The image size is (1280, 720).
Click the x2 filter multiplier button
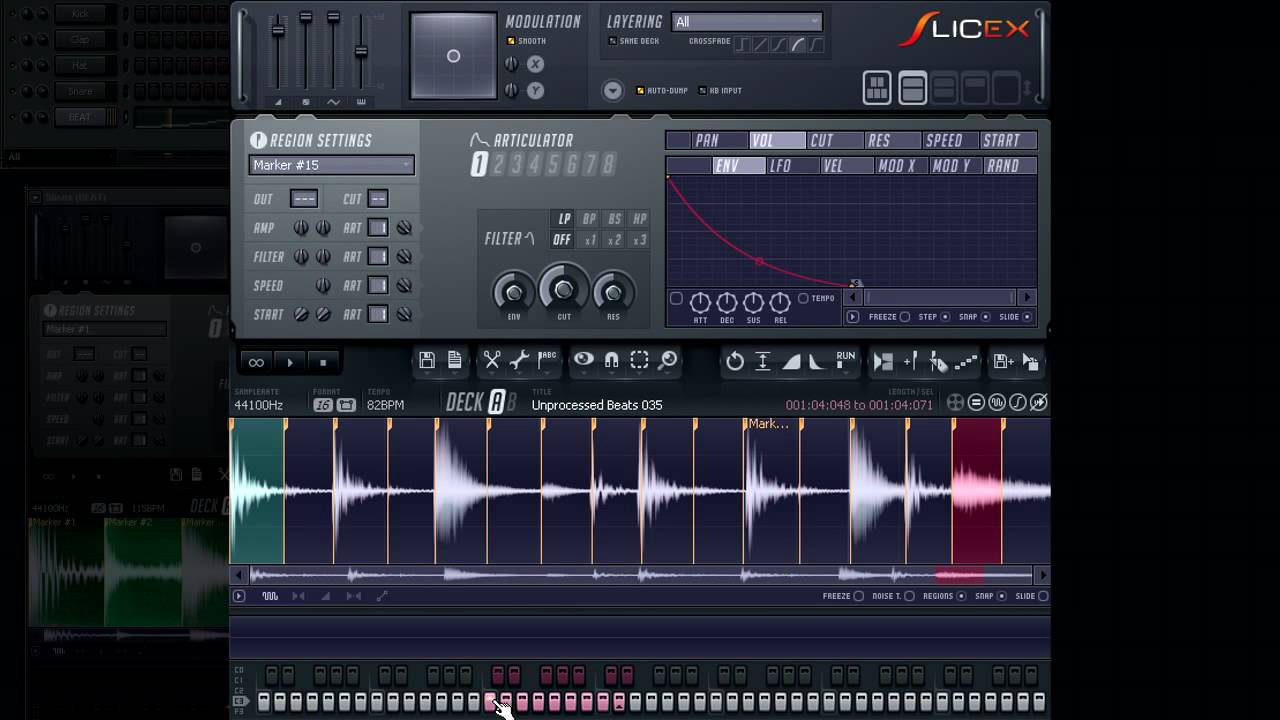coord(614,240)
